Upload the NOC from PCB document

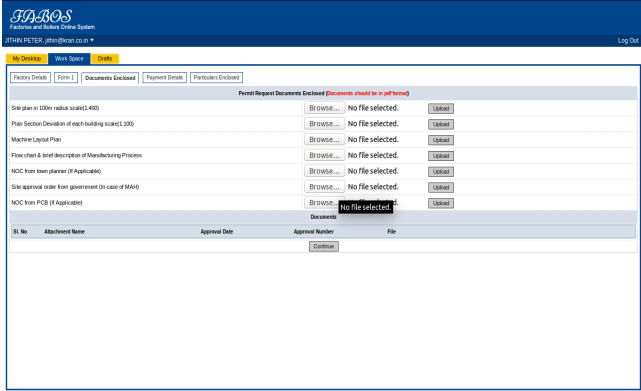(441, 203)
